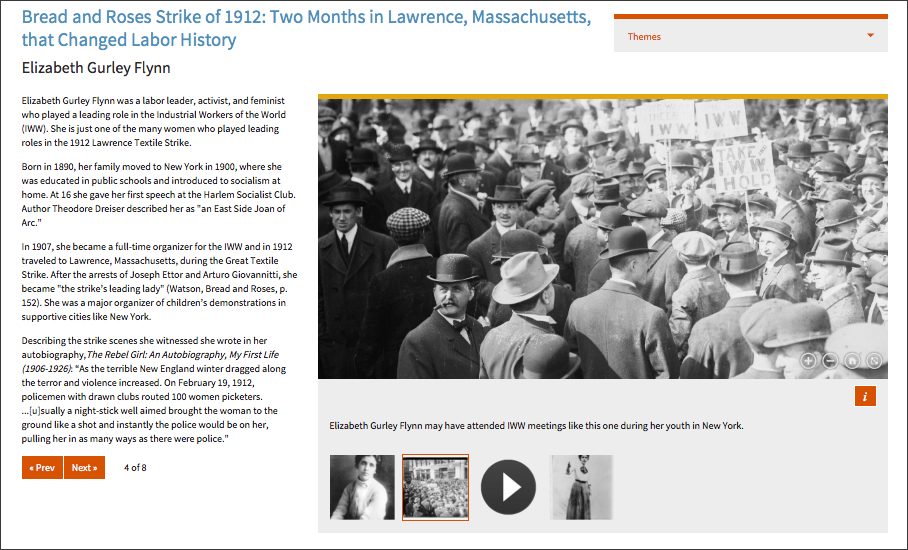
Task: Click the orange info icon
Action: (x=866, y=396)
